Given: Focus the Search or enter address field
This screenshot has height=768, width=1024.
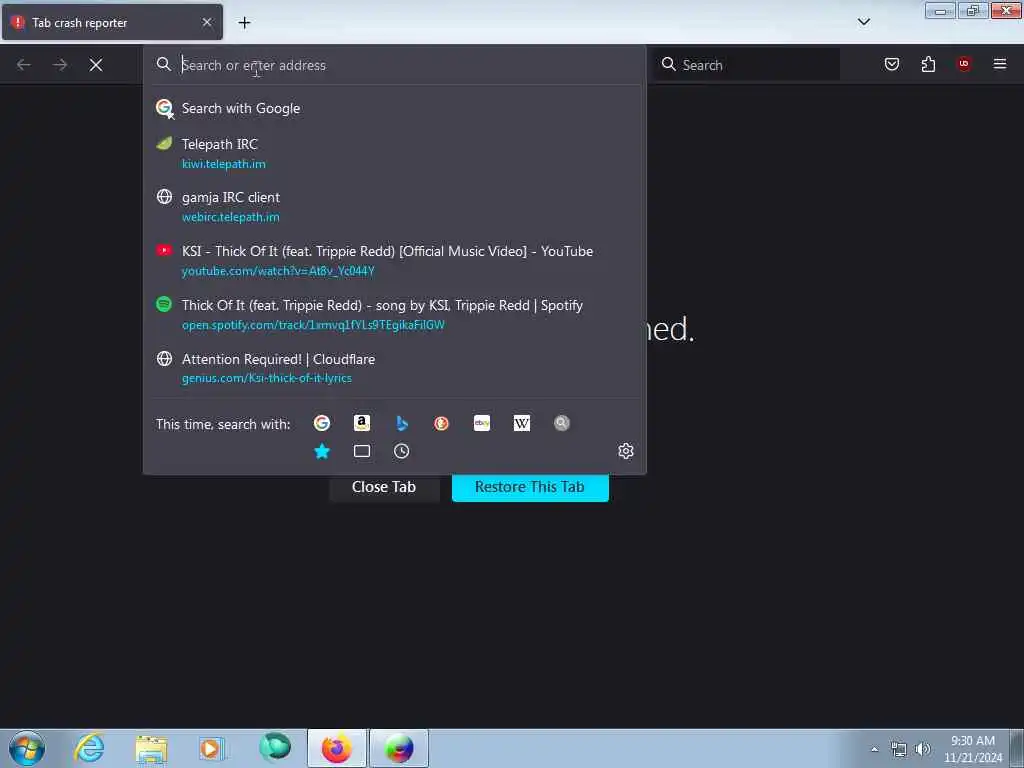Looking at the screenshot, I should [394, 65].
